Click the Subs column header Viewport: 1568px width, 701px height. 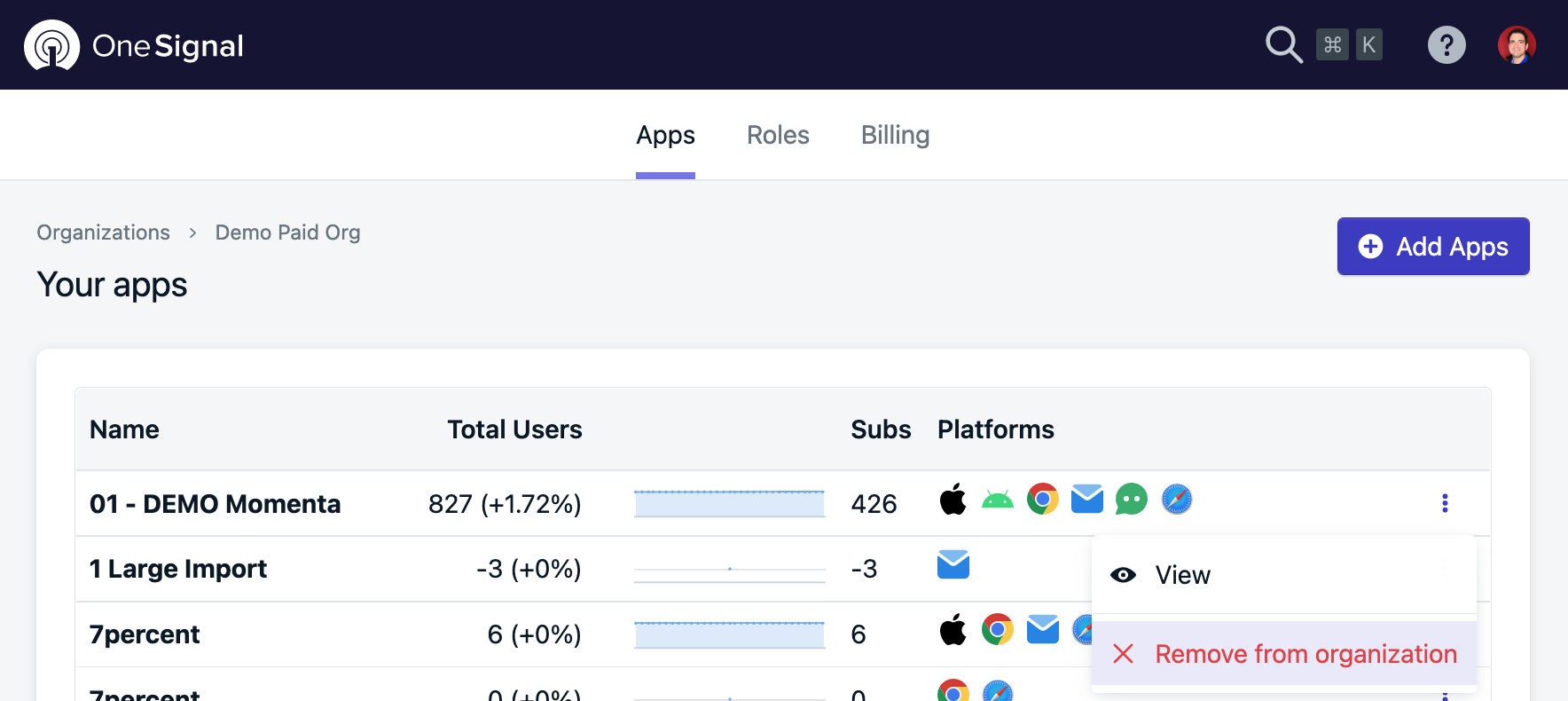881,429
